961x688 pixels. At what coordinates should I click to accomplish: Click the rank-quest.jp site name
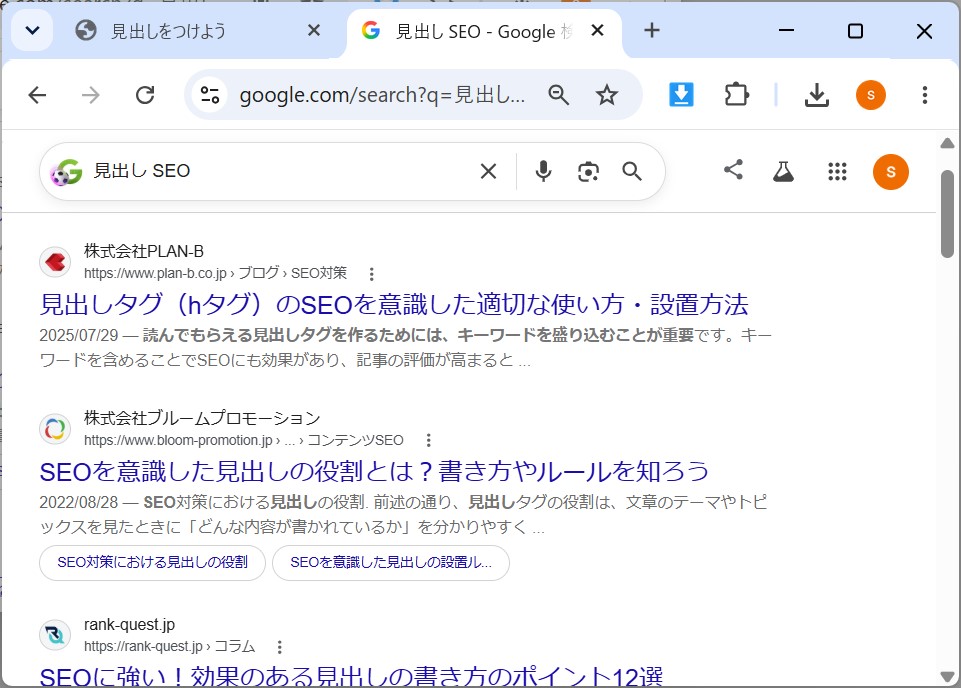[129, 624]
